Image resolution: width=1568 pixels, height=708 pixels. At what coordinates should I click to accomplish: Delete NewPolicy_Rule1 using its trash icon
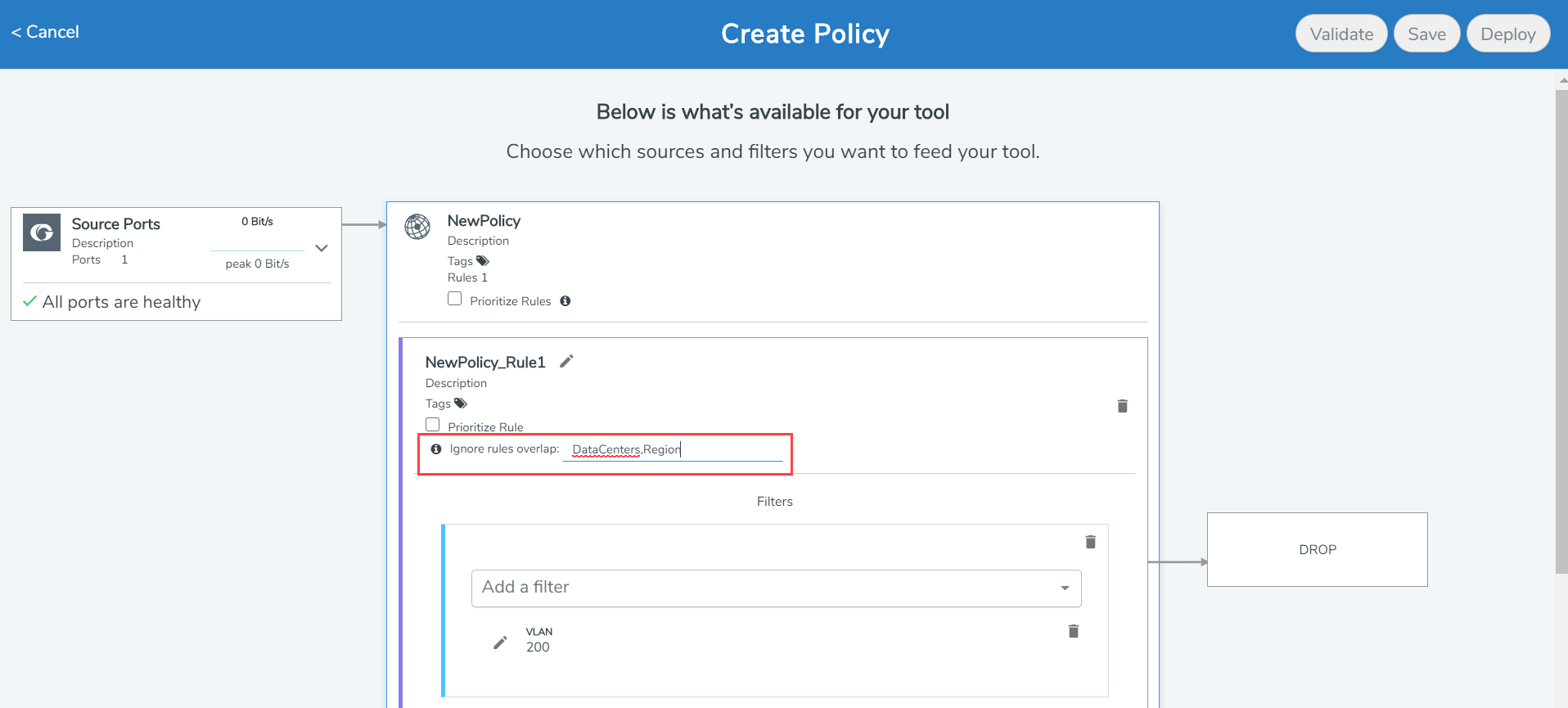pyautogui.click(x=1122, y=406)
